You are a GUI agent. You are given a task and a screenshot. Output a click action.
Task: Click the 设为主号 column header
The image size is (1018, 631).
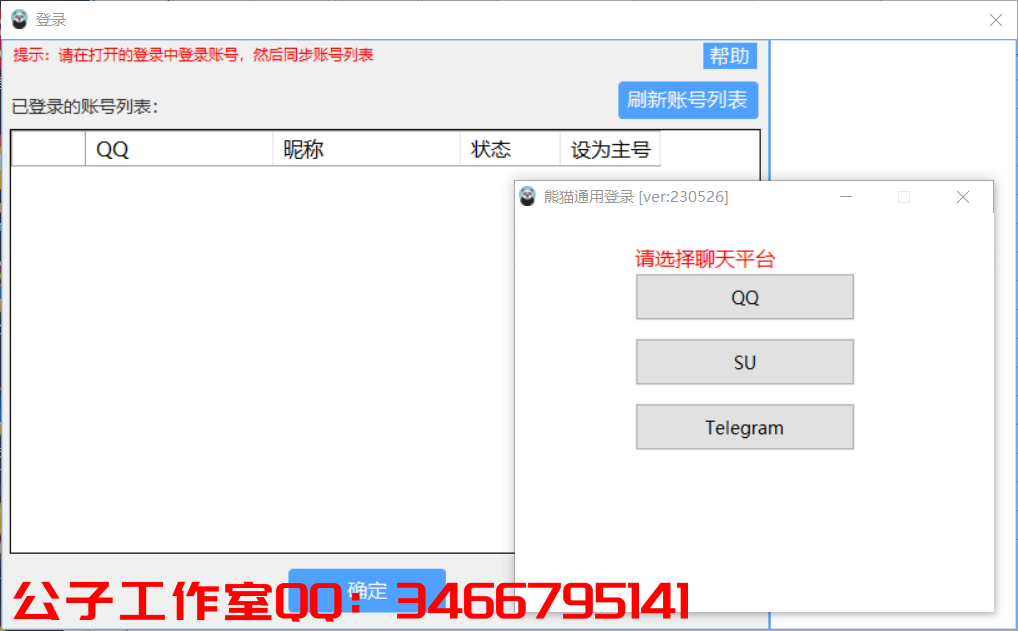coord(610,149)
